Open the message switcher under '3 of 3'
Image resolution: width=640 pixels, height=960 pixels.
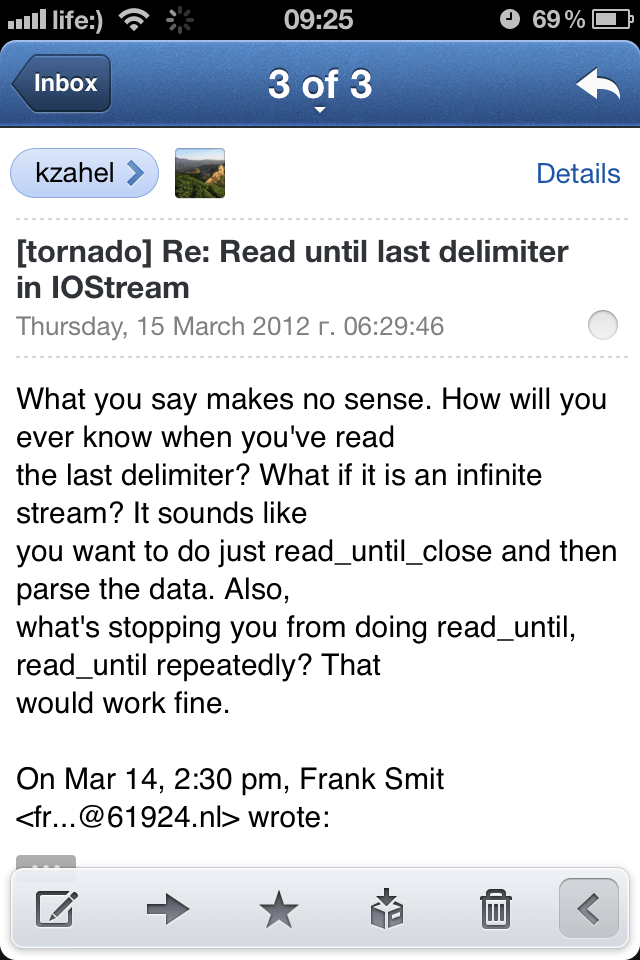[320, 110]
